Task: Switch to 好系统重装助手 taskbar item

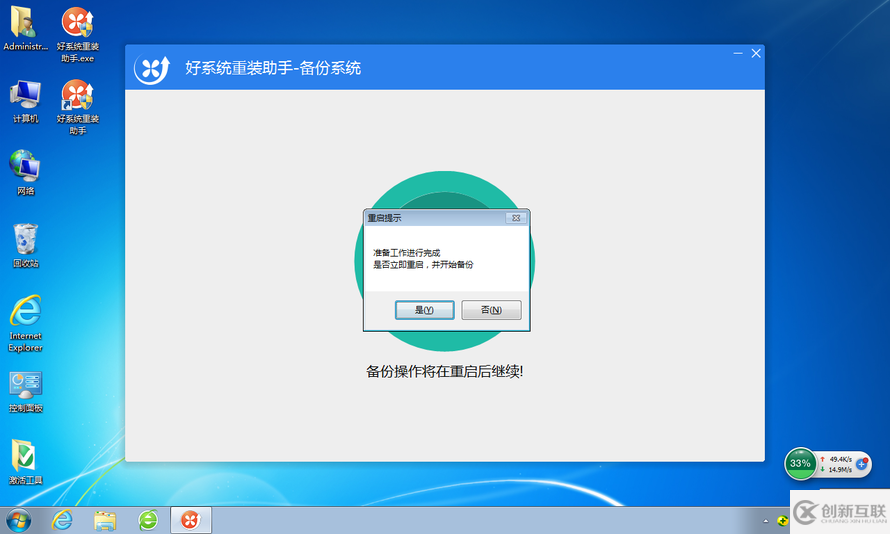Action: (191, 520)
